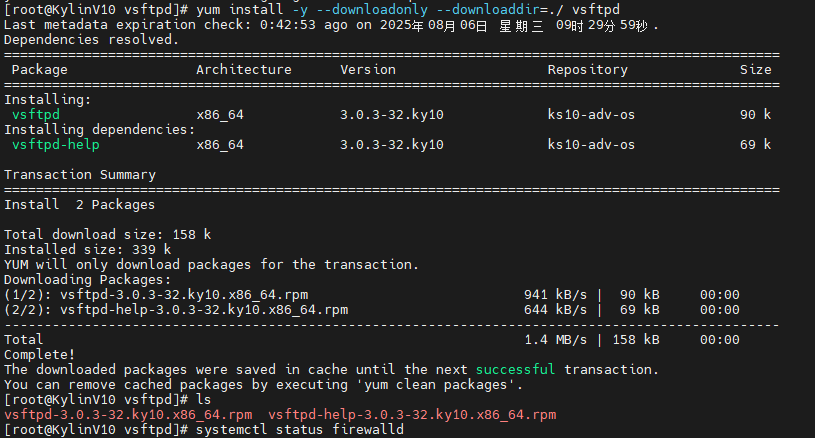Click the 'Dependencies resolved.' line
This screenshot has width=815, height=438.
(91, 39)
